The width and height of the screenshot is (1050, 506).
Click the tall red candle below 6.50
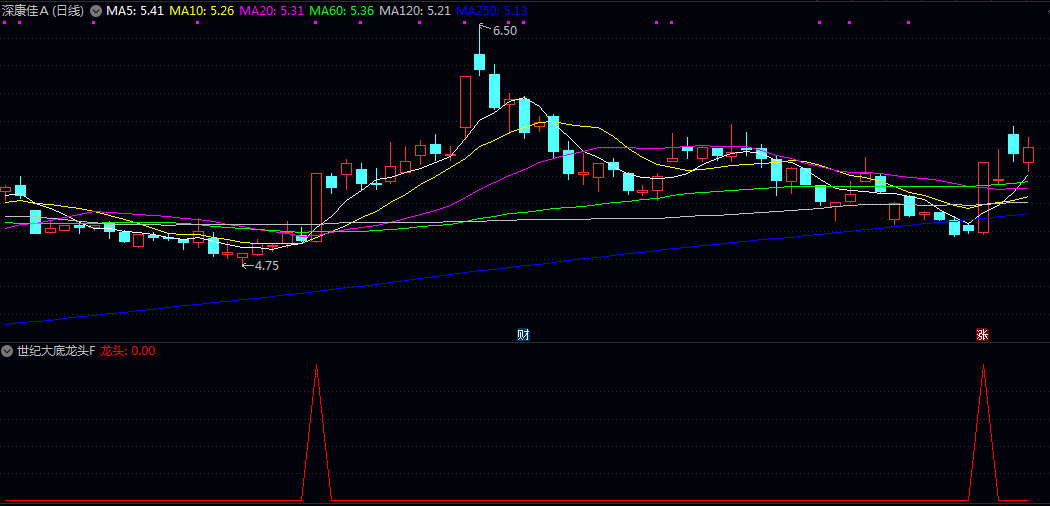click(x=465, y=101)
